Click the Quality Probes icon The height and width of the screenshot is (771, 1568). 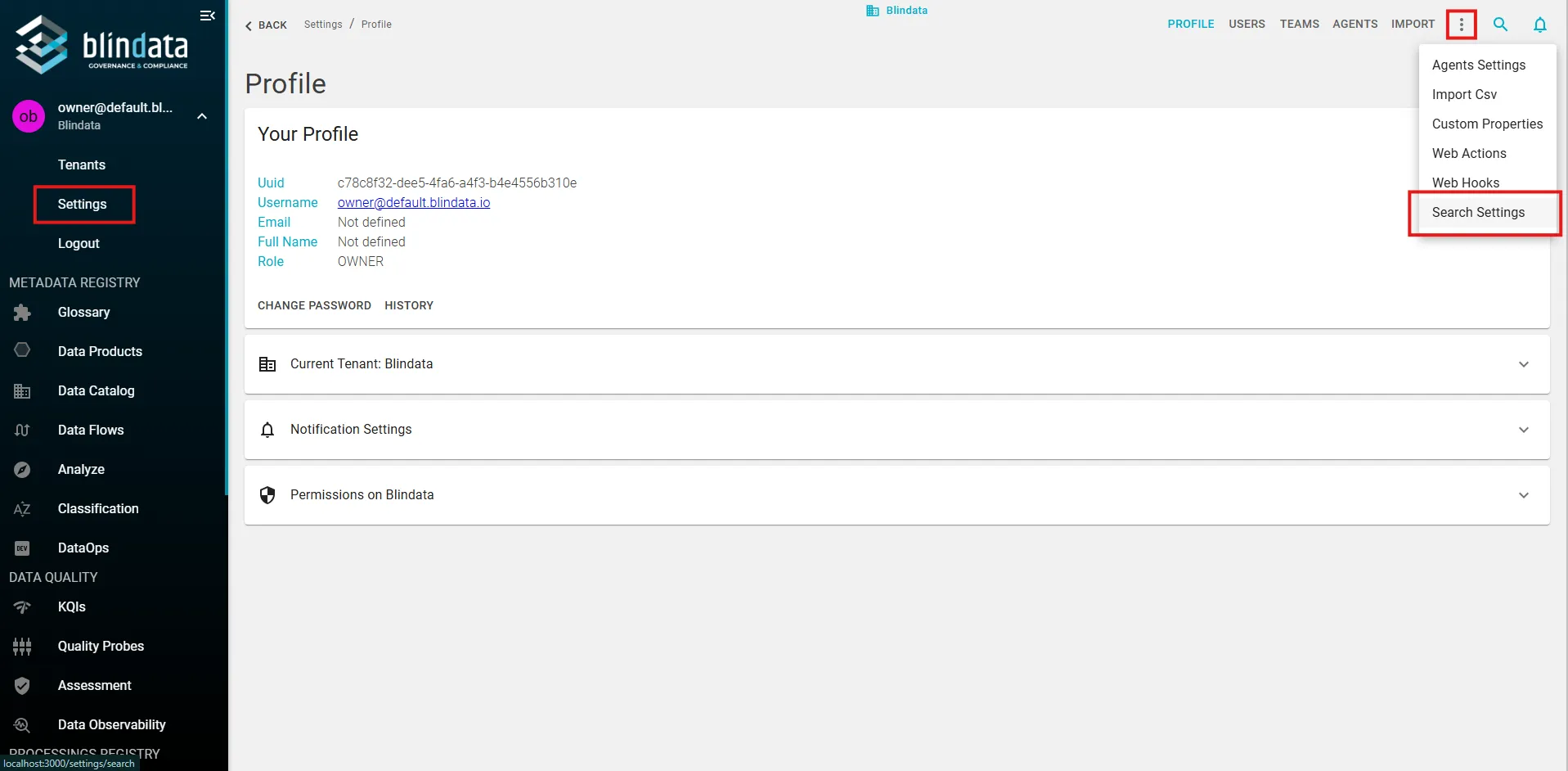(22, 646)
